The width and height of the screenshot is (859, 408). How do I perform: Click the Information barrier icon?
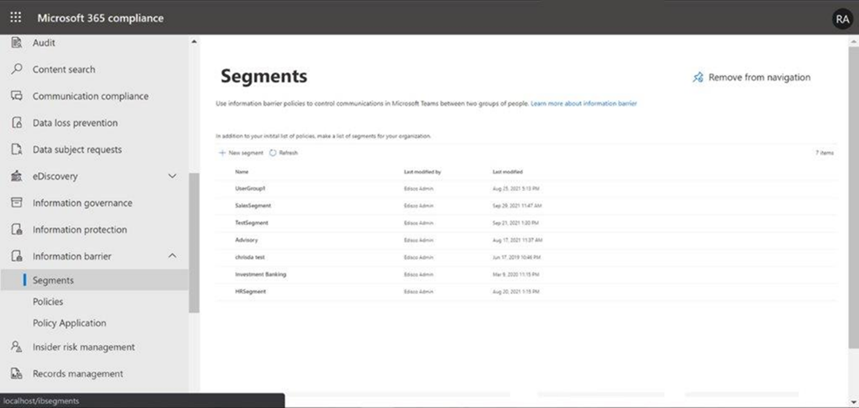(x=16, y=256)
